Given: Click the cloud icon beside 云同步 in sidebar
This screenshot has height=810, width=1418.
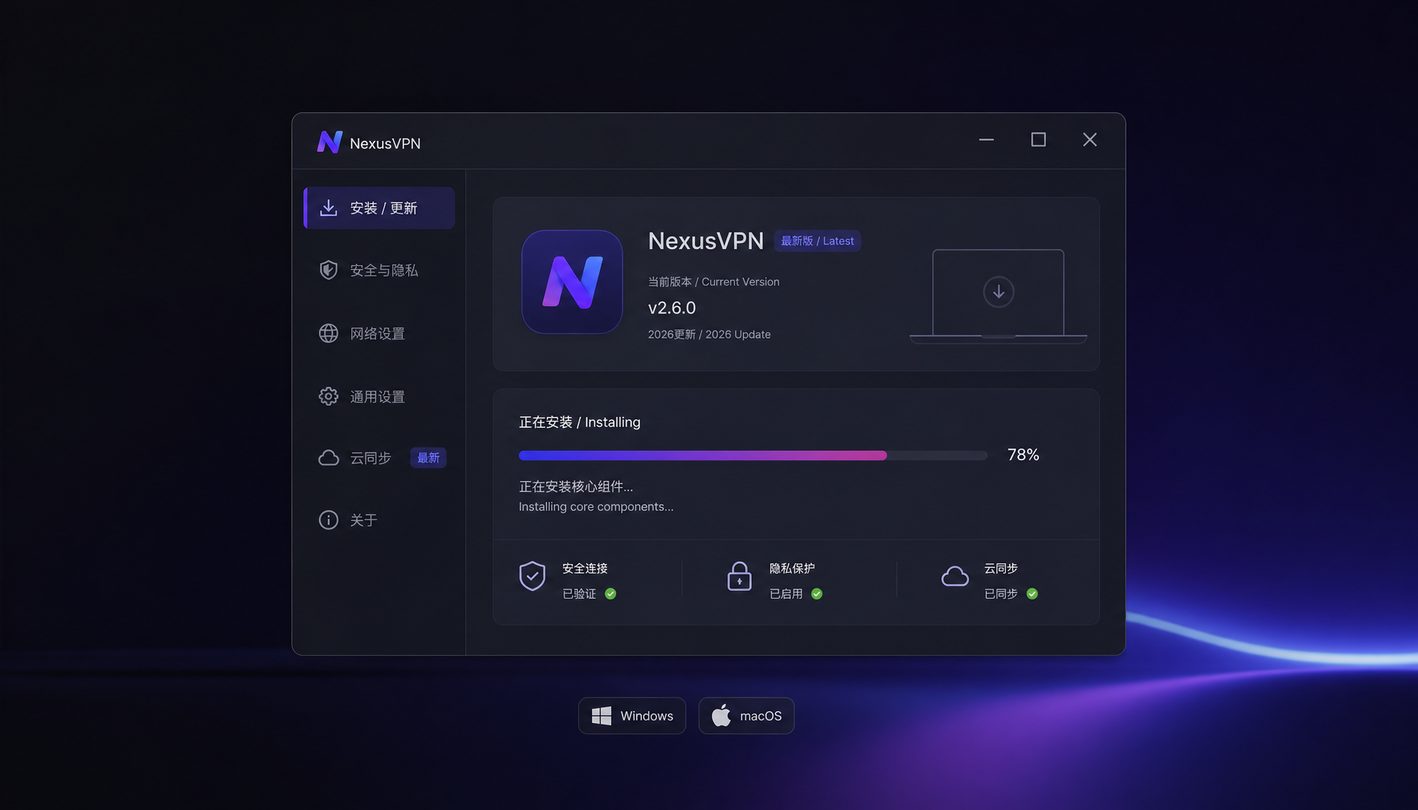Looking at the screenshot, I should (328, 458).
